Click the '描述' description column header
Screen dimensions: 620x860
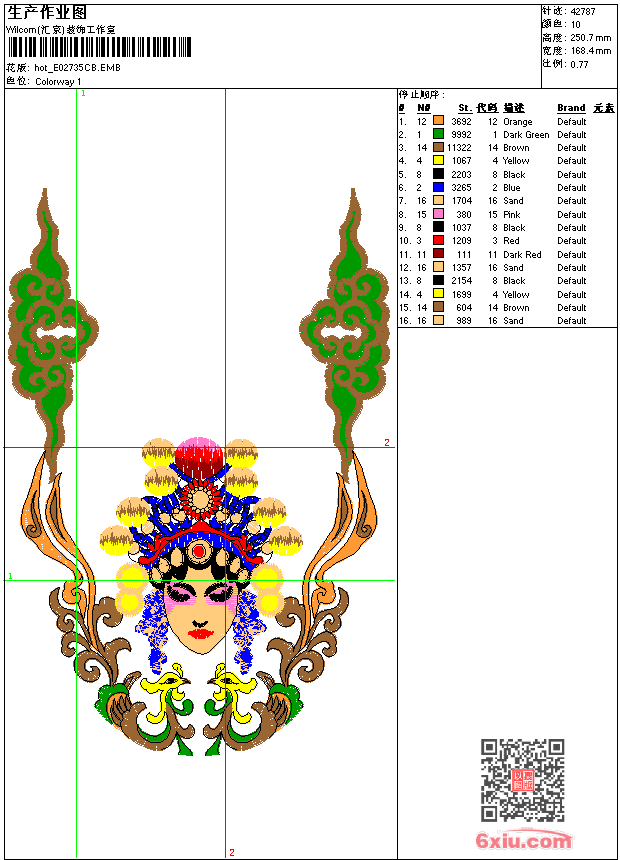(514, 108)
